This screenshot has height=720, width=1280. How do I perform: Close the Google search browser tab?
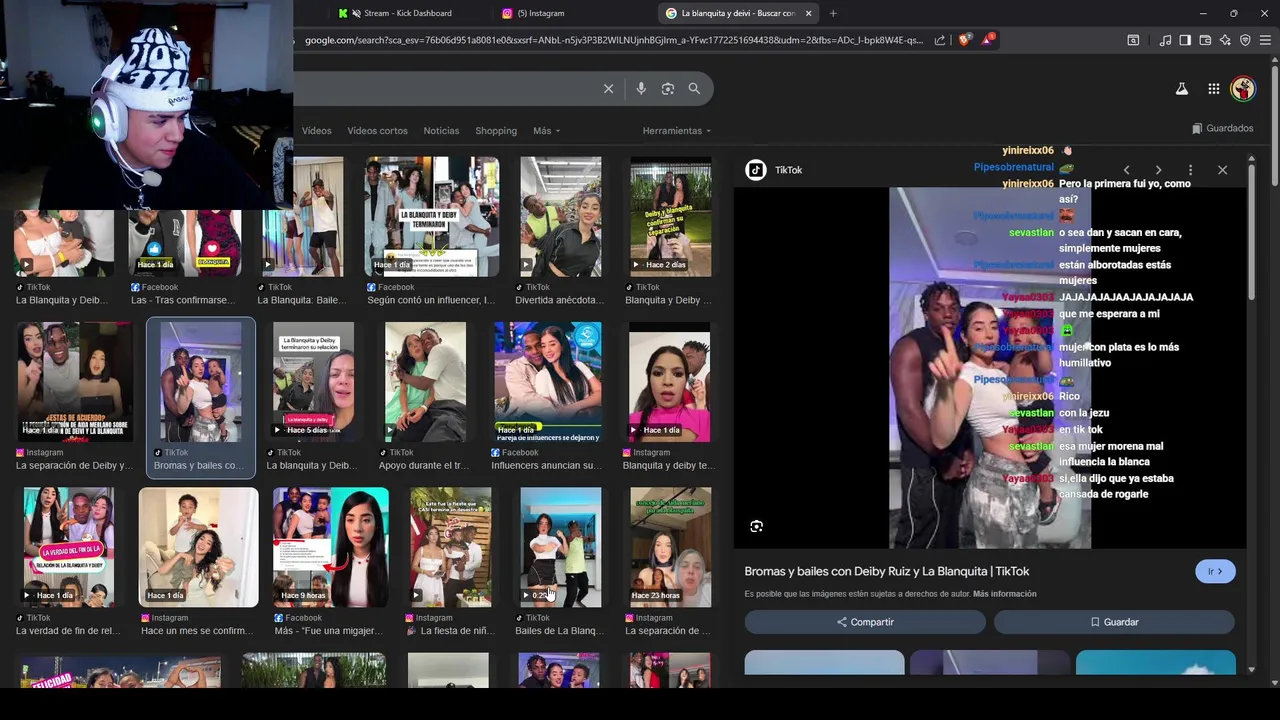click(x=808, y=13)
